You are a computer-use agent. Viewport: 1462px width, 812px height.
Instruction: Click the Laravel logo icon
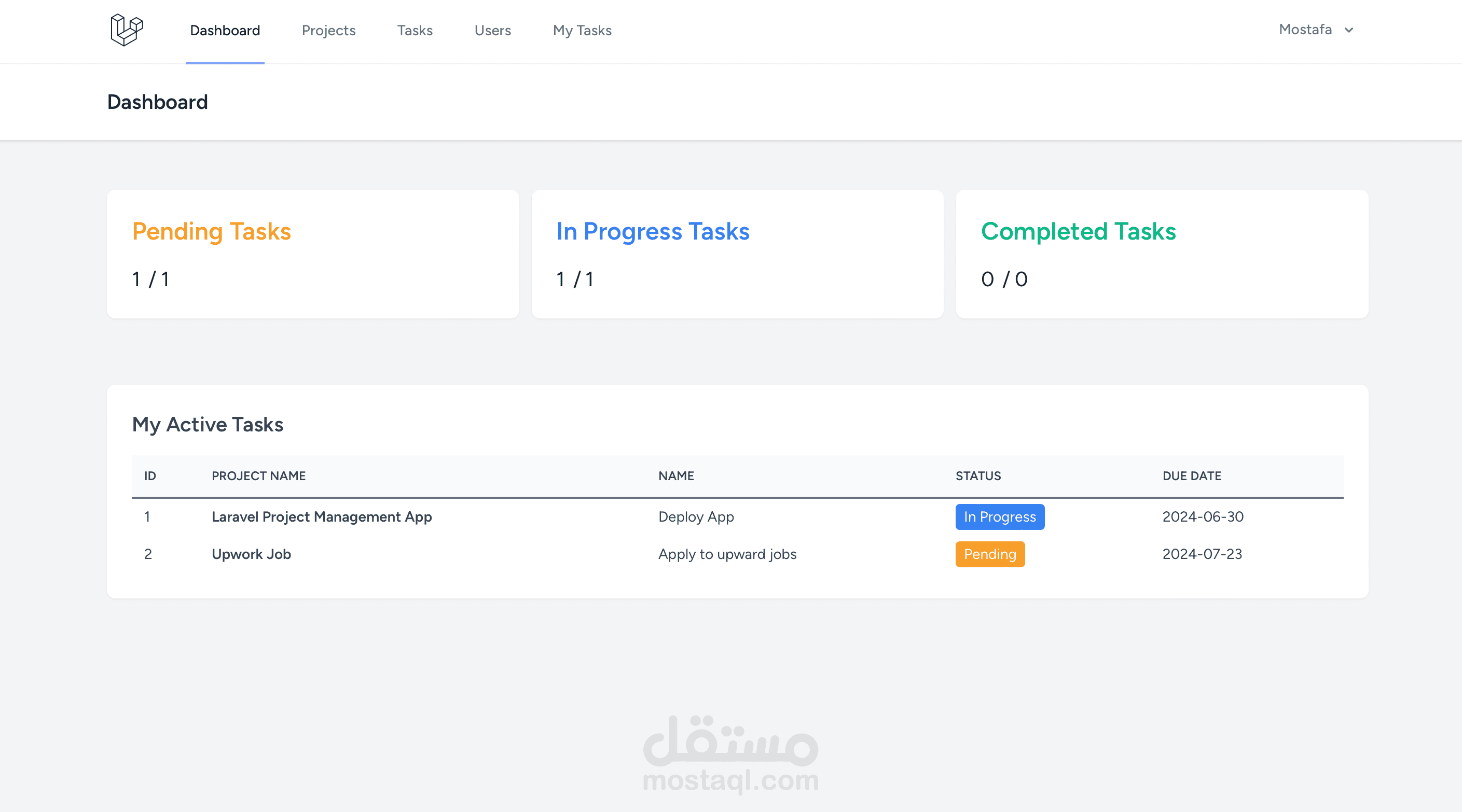pos(127,30)
